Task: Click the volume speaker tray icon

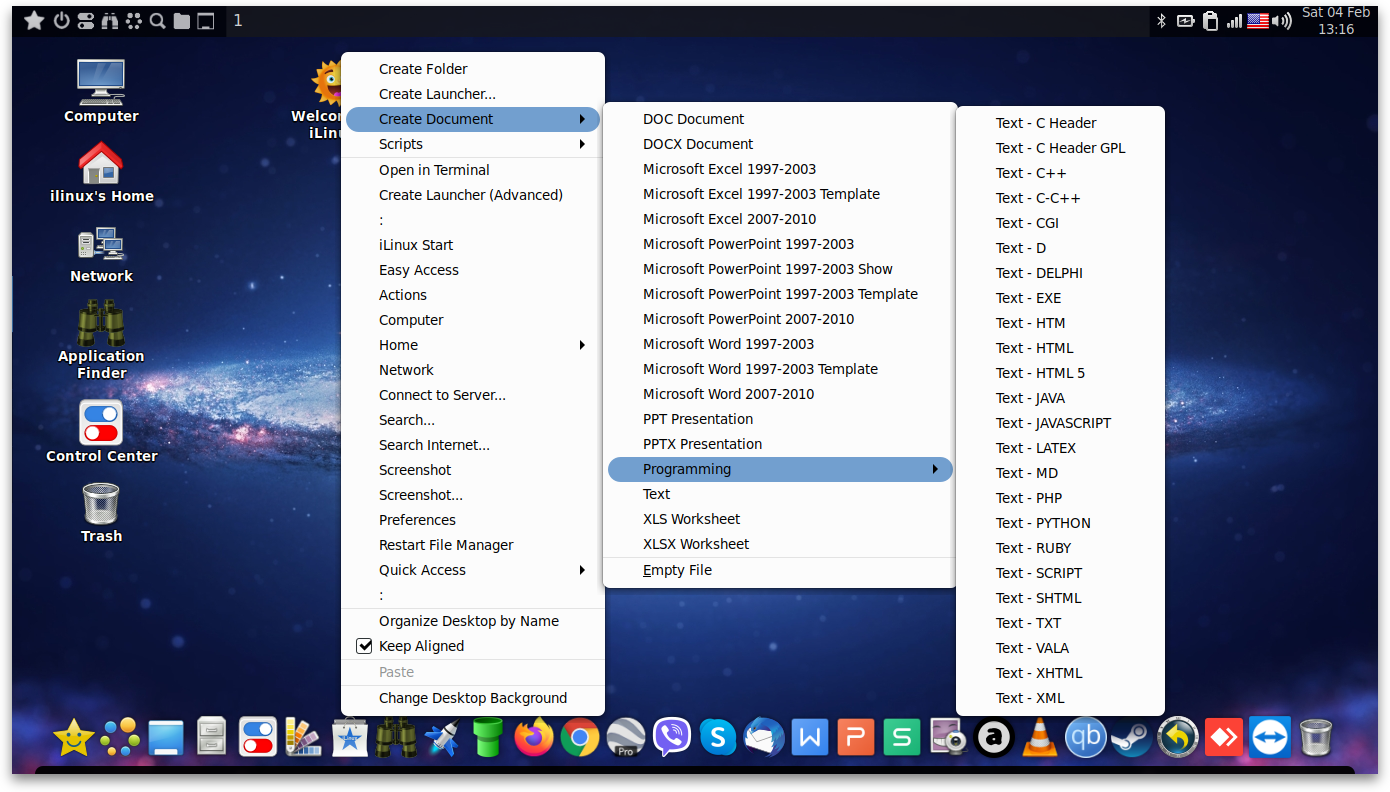Action: click(x=1282, y=21)
